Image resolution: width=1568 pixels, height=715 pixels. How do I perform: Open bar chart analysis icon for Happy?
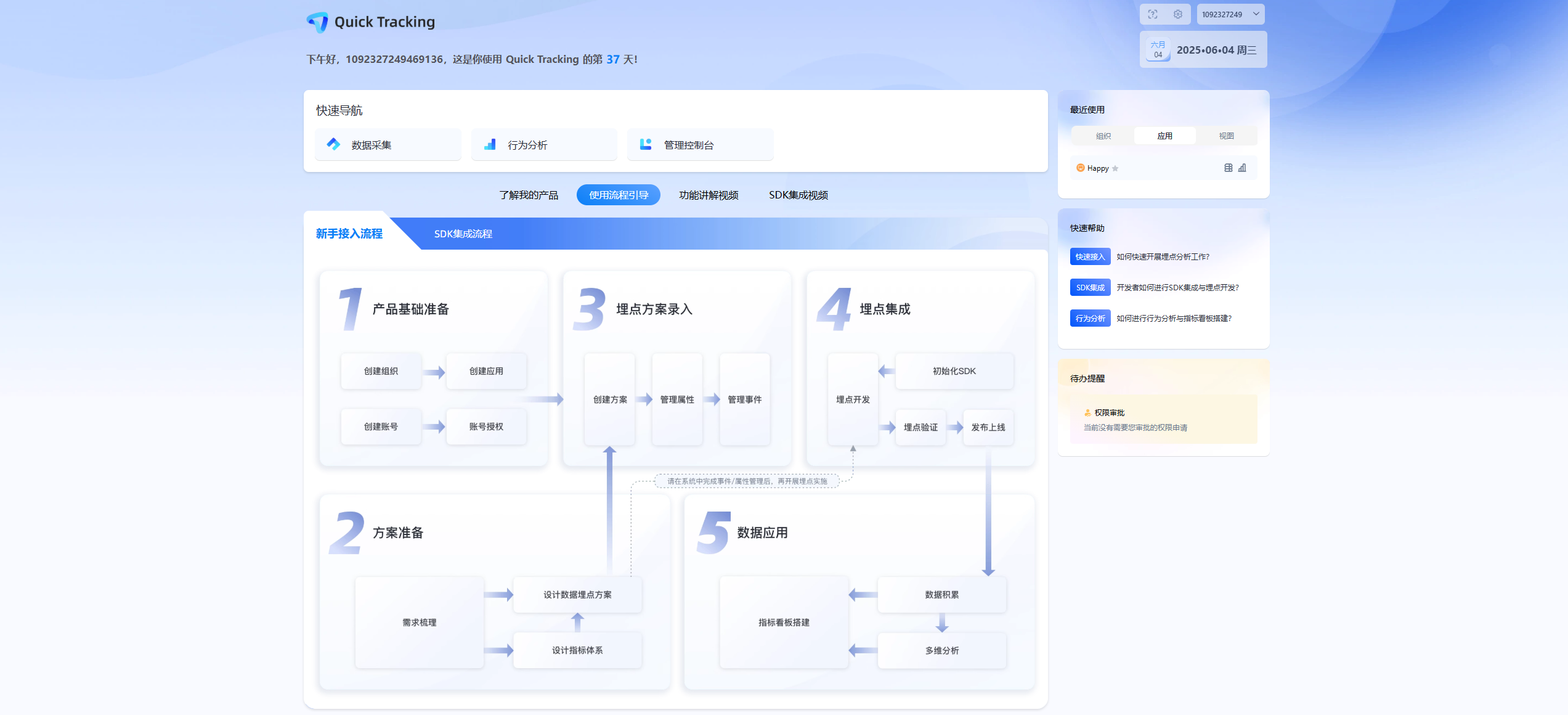tap(1242, 168)
